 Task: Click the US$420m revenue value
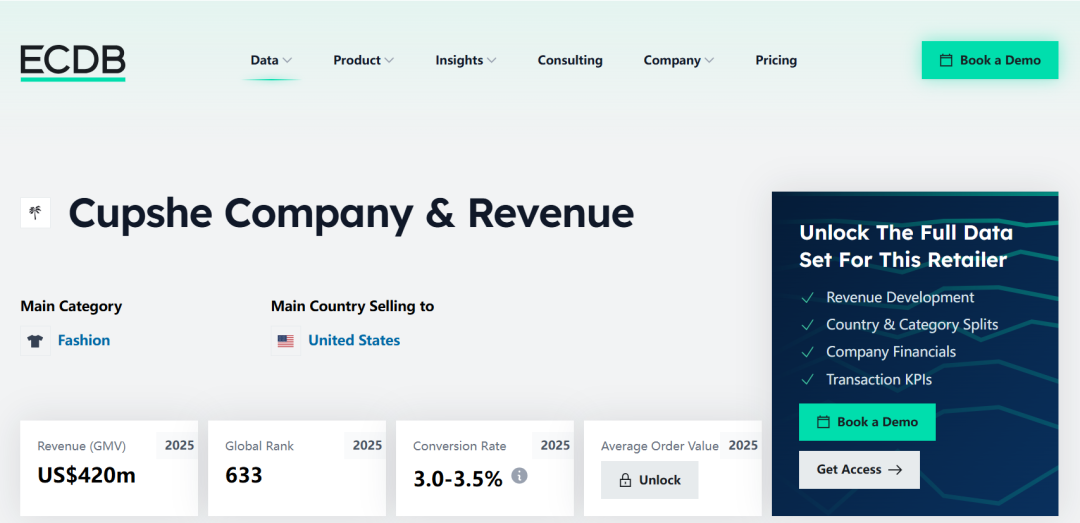[87, 475]
